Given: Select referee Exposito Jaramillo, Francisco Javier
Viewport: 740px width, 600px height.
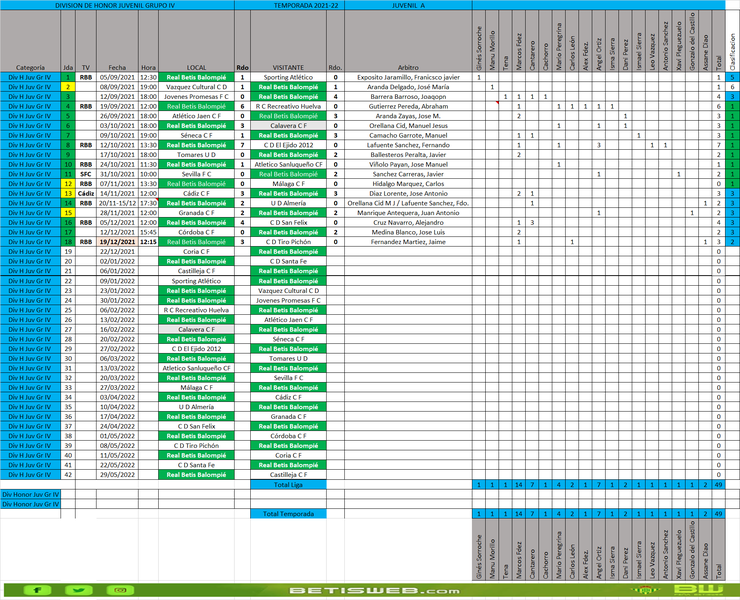Looking at the screenshot, I should [408, 77].
